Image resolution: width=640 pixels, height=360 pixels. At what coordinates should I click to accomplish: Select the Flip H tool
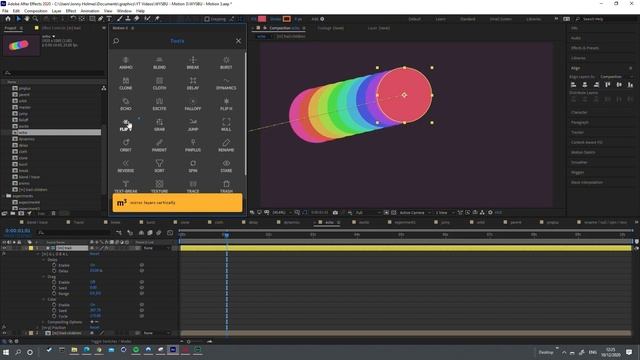click(x=226, y=104)
